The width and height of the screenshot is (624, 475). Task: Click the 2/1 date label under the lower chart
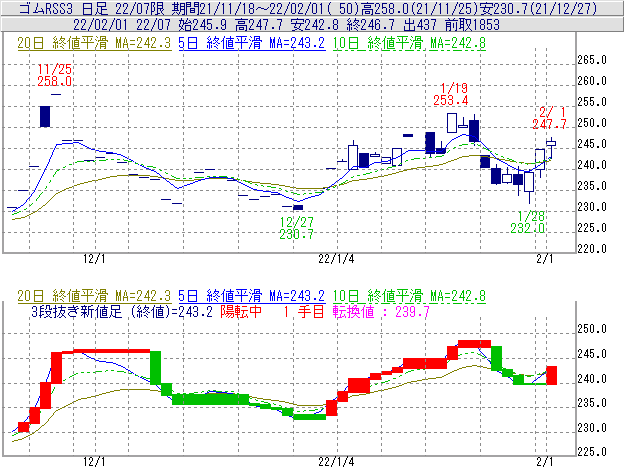(x=545, y=462)
